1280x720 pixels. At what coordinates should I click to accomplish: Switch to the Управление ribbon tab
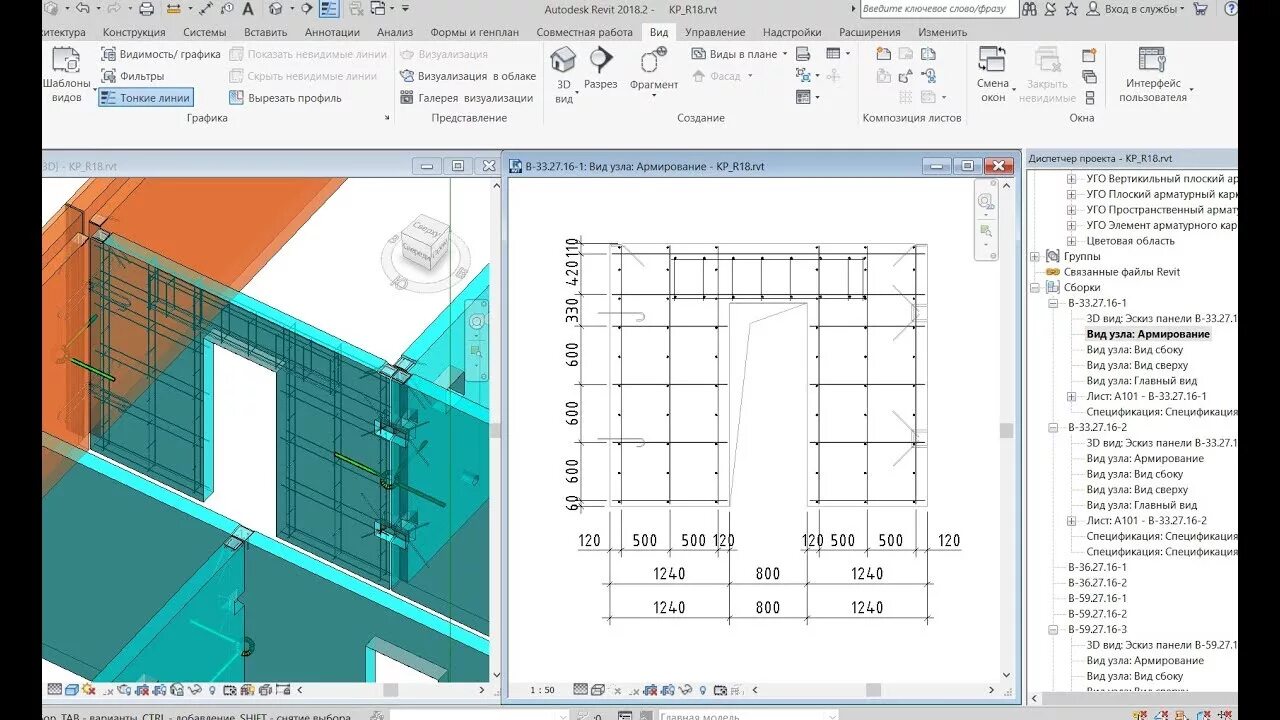click(x=715, y=32)
